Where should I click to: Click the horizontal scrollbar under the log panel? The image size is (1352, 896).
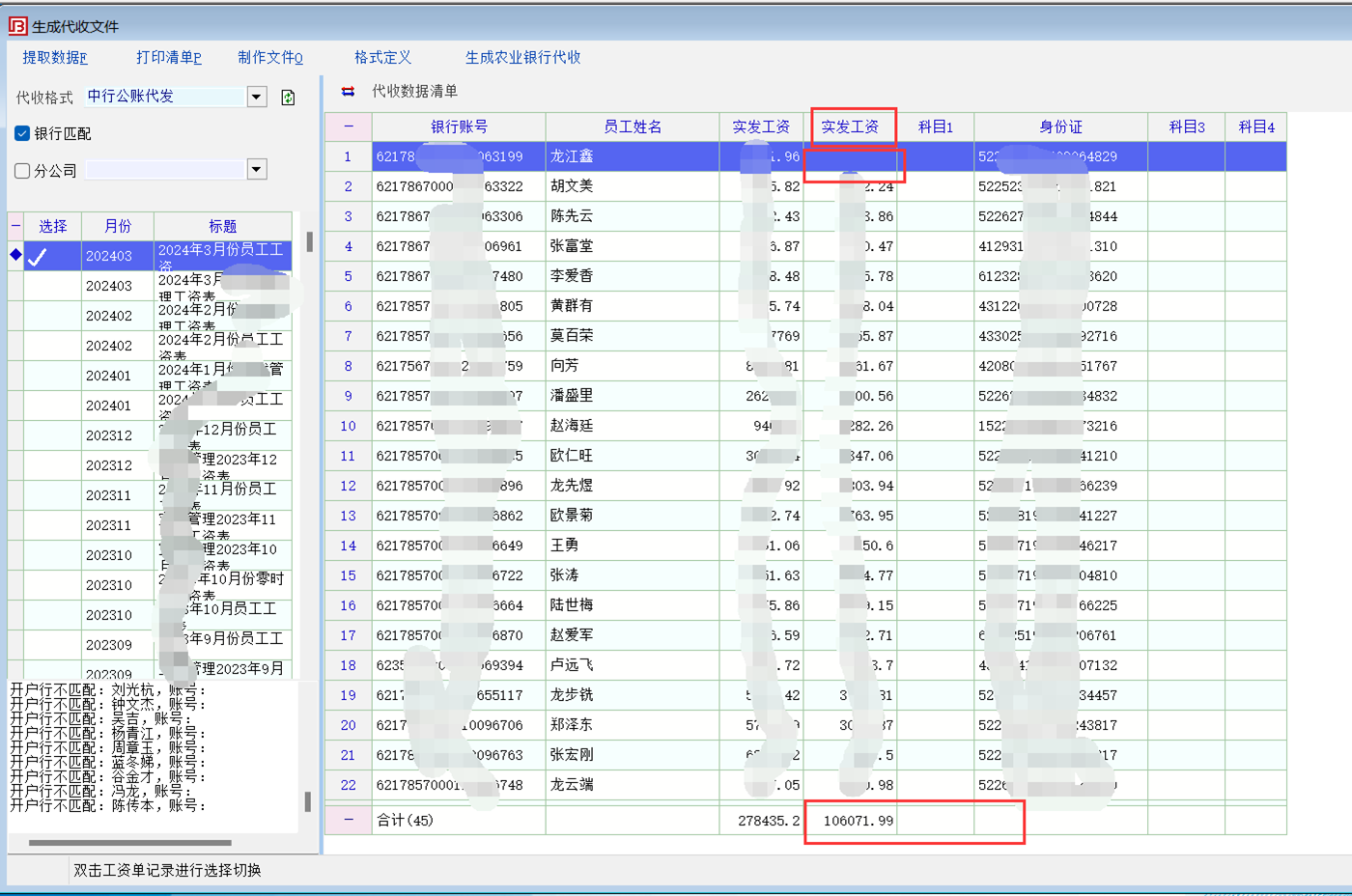point(130,842)
